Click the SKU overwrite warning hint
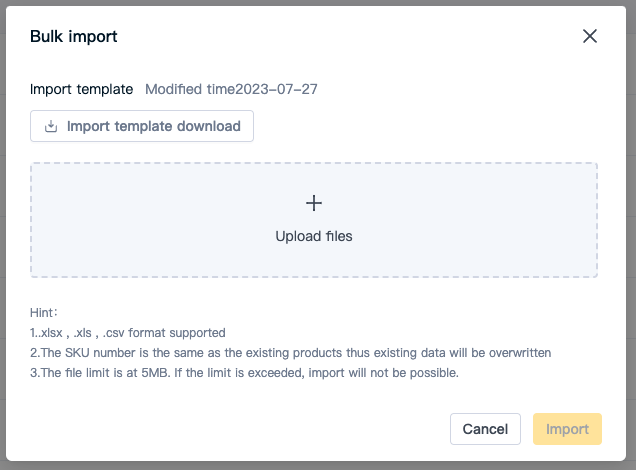The height and width of the screenshot is (470, 636). click(290, 353)
